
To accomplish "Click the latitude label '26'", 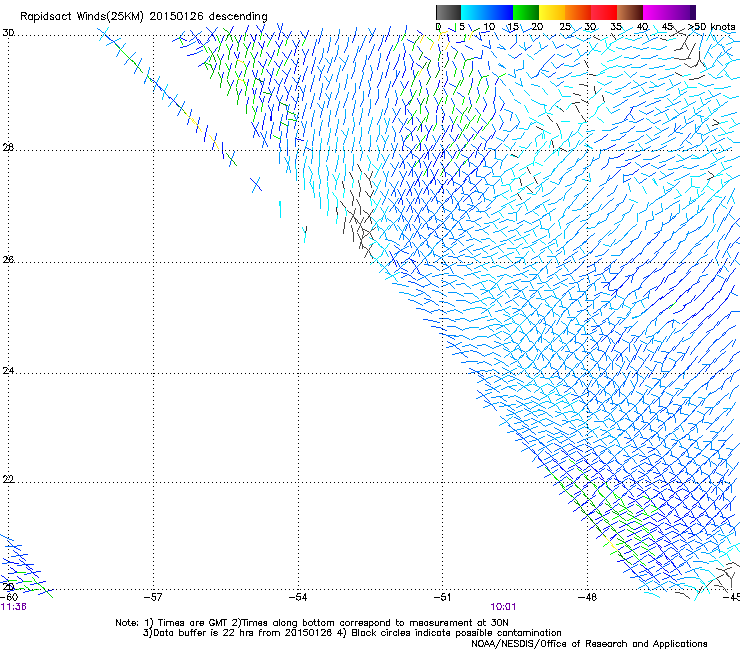I will [x=8, y=260].
